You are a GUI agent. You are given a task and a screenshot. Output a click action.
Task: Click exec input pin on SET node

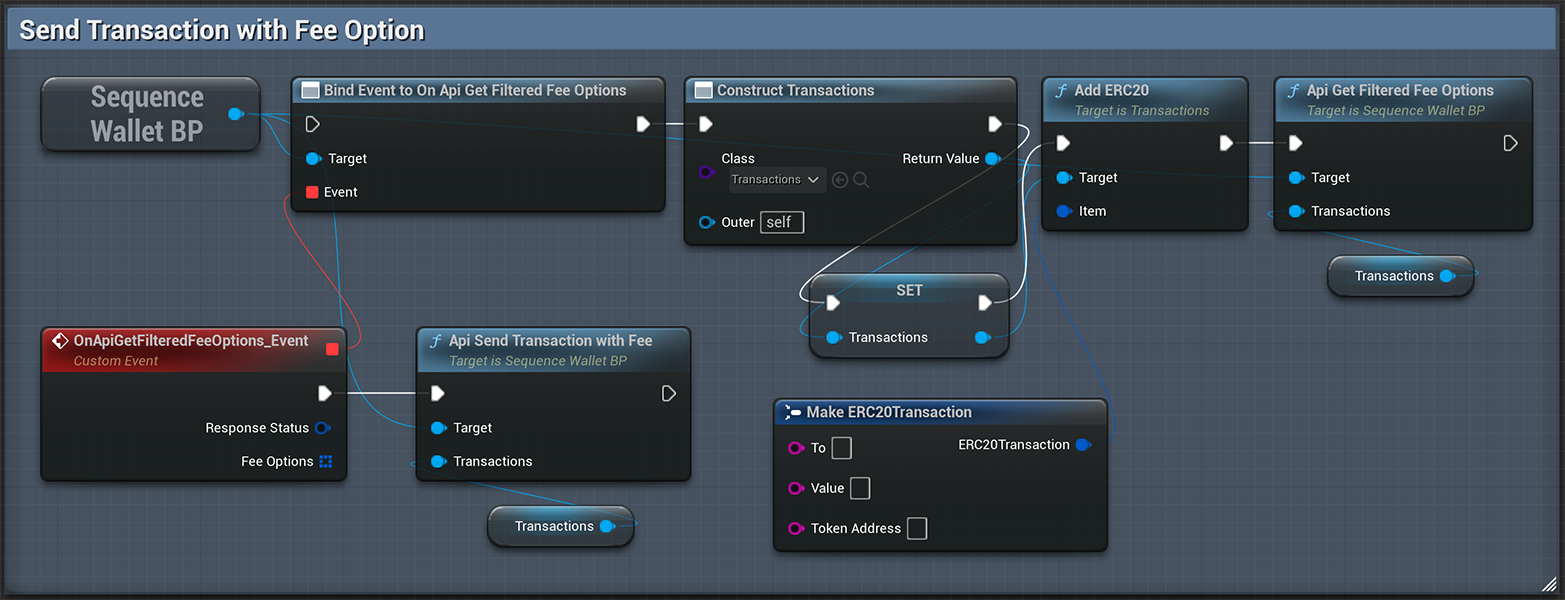point(834,303)
